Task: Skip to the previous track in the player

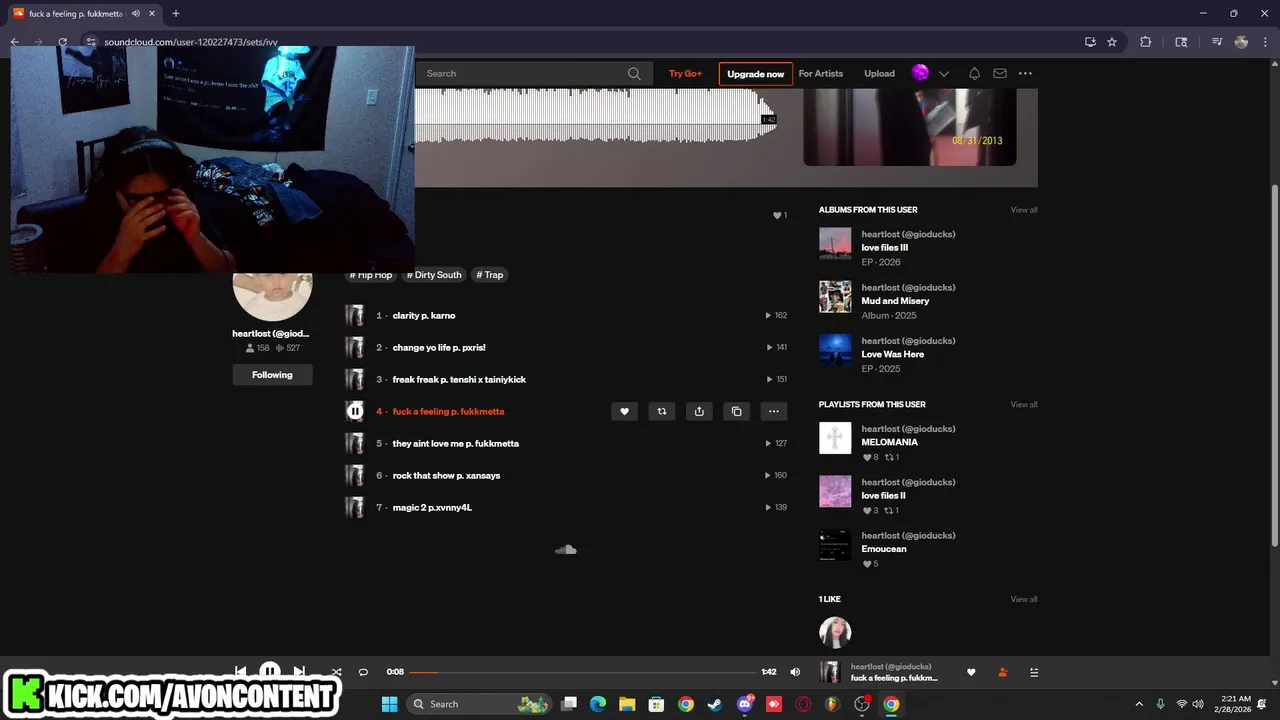Action: point(240,671)
